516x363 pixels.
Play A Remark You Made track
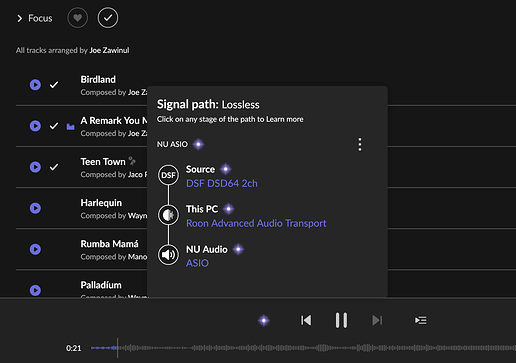[x=35, y=126]
